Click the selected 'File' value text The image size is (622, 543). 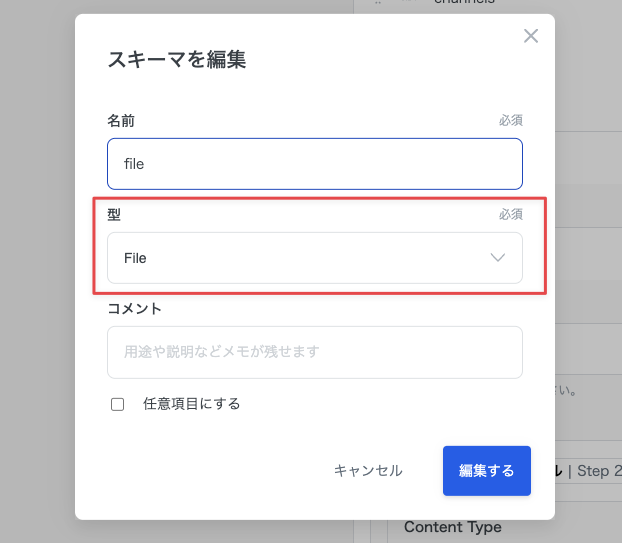135,258
